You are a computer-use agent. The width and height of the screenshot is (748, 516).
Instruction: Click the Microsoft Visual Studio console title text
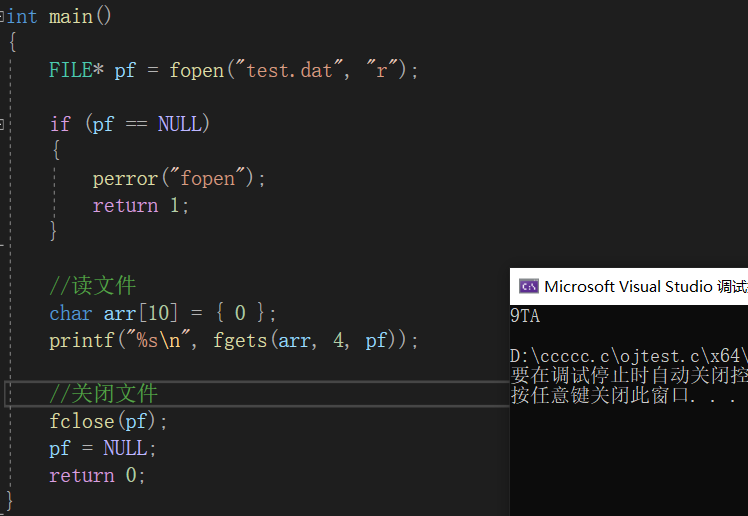pos(646,286)
